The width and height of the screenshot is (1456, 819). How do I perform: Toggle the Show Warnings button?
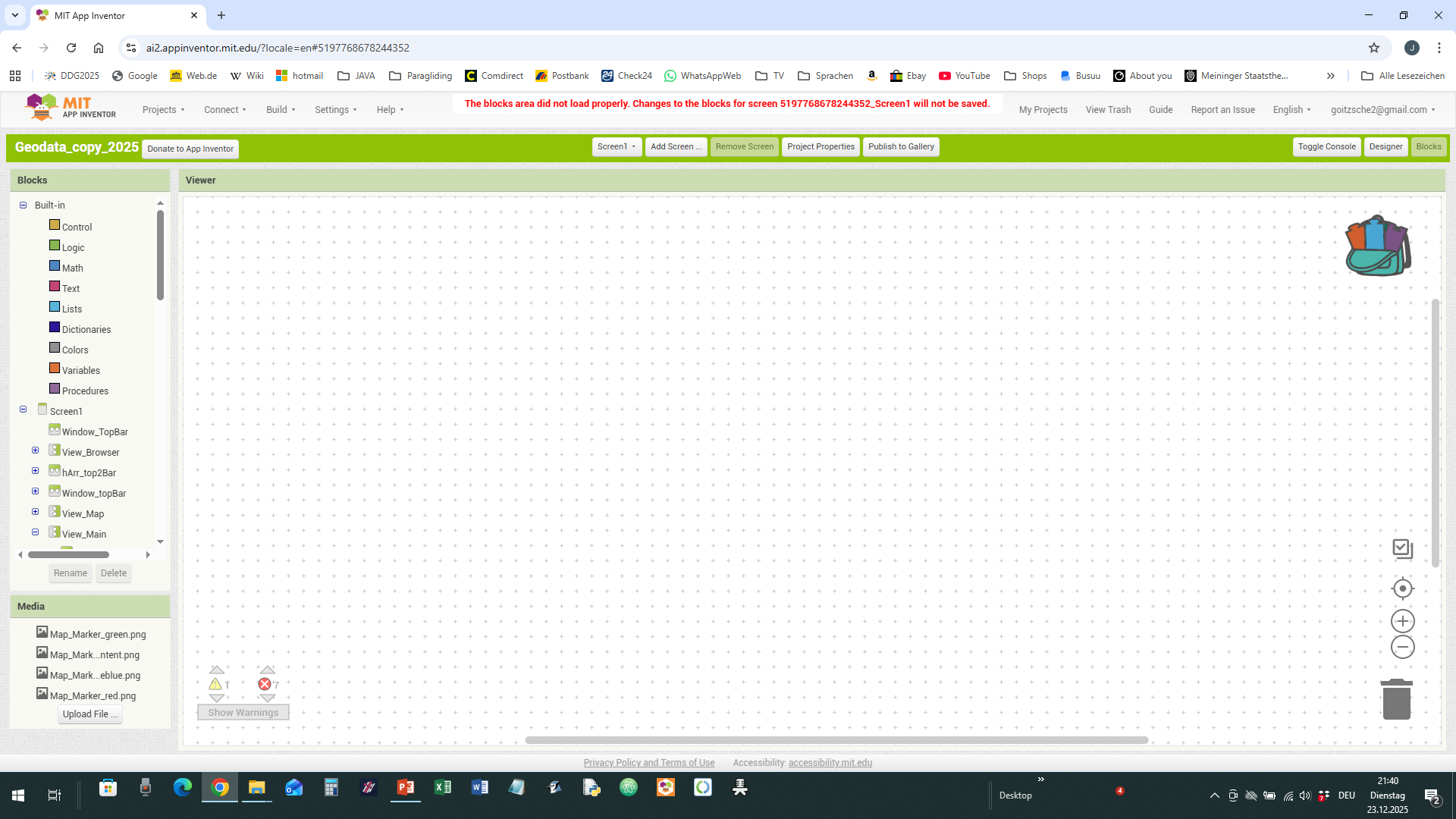coord(243,712)
